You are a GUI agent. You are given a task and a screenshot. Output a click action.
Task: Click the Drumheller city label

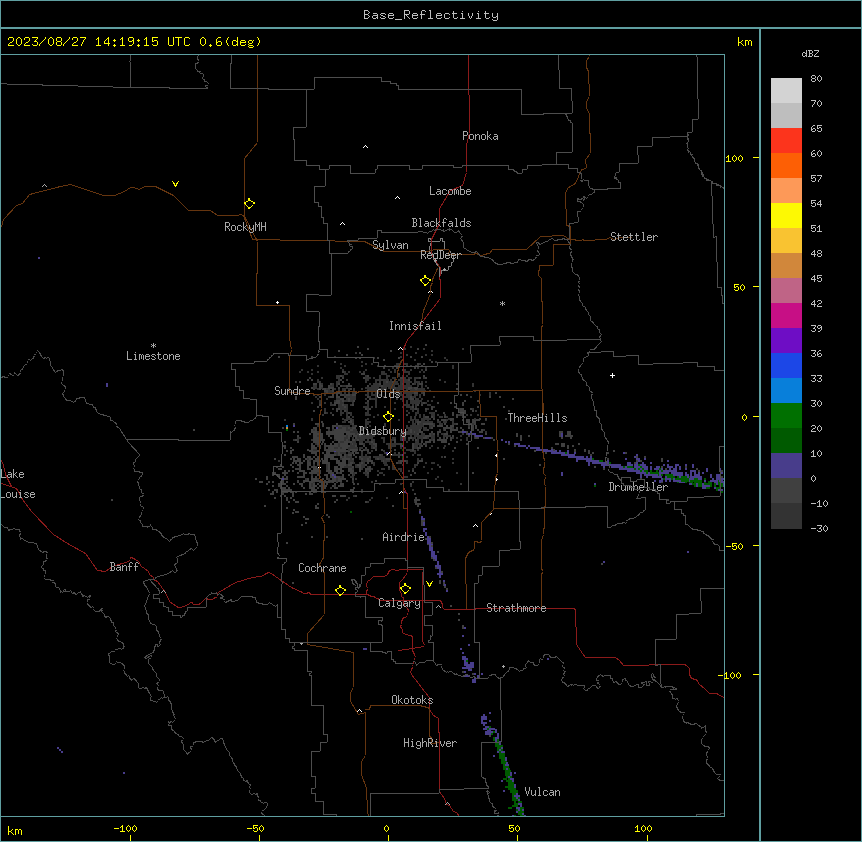tap(638, 487)
